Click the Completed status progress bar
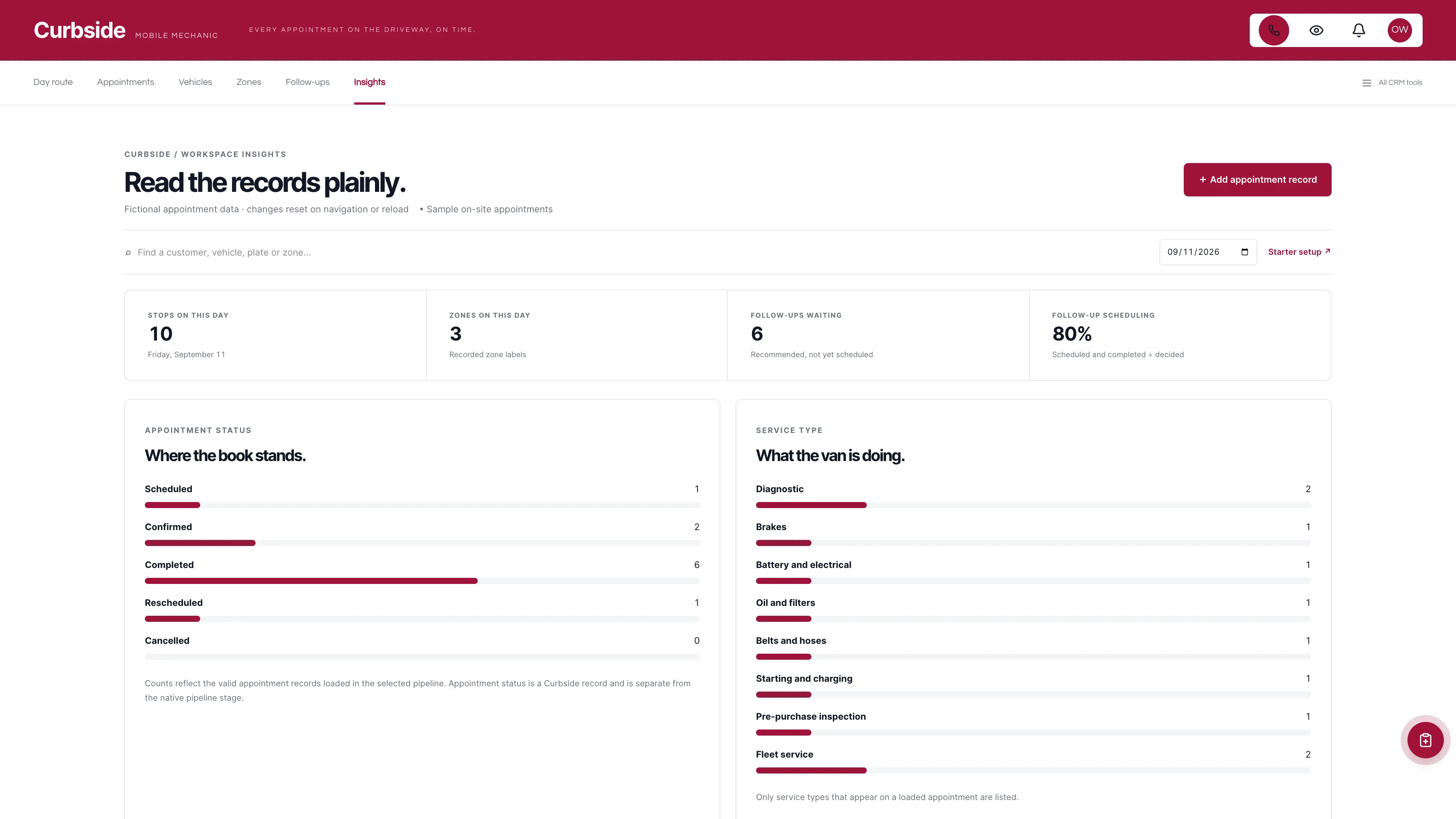The width and height of the screenshot is (1456, 819). click(422, 581)
